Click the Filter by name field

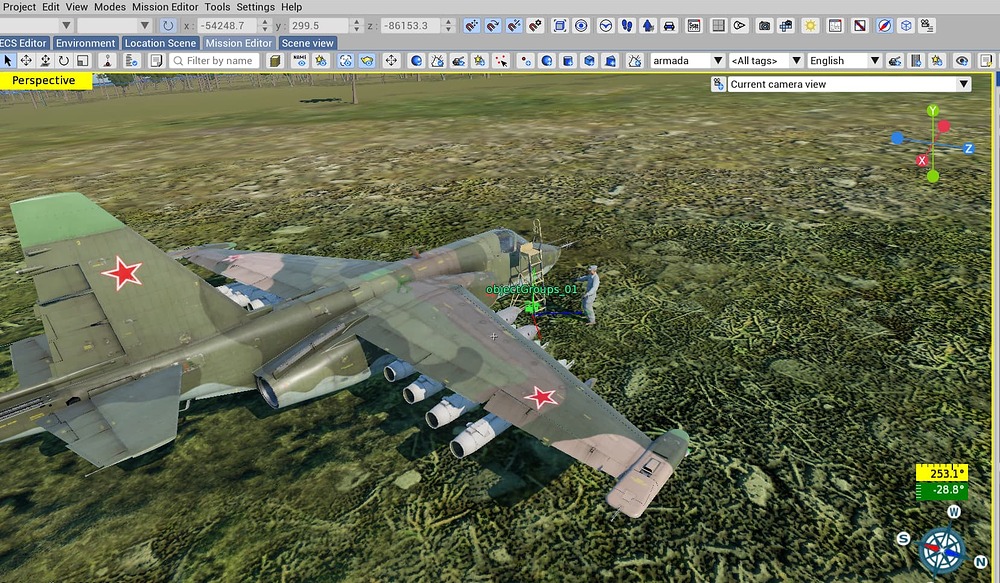(x=214, y=61)
